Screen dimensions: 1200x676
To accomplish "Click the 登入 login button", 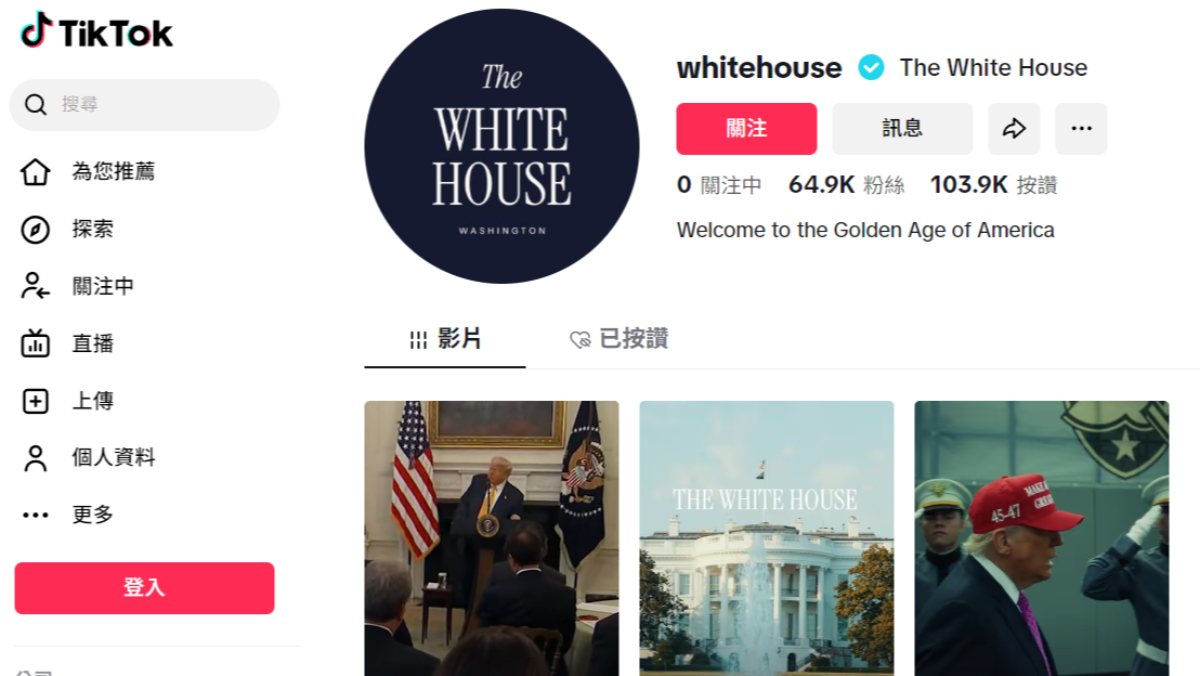I will point(144,588).
